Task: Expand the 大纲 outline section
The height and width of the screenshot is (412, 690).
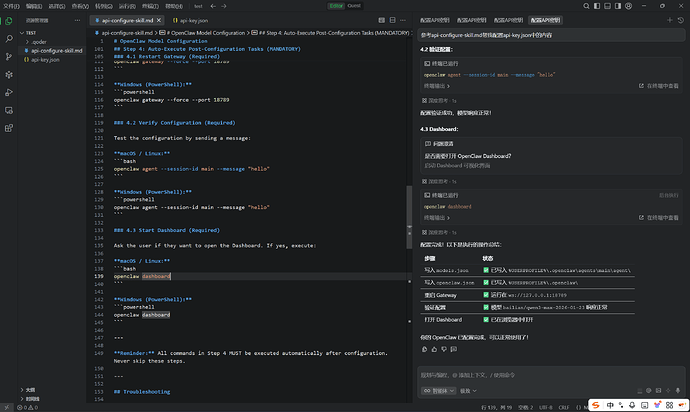Action: [x=30, y=389]
